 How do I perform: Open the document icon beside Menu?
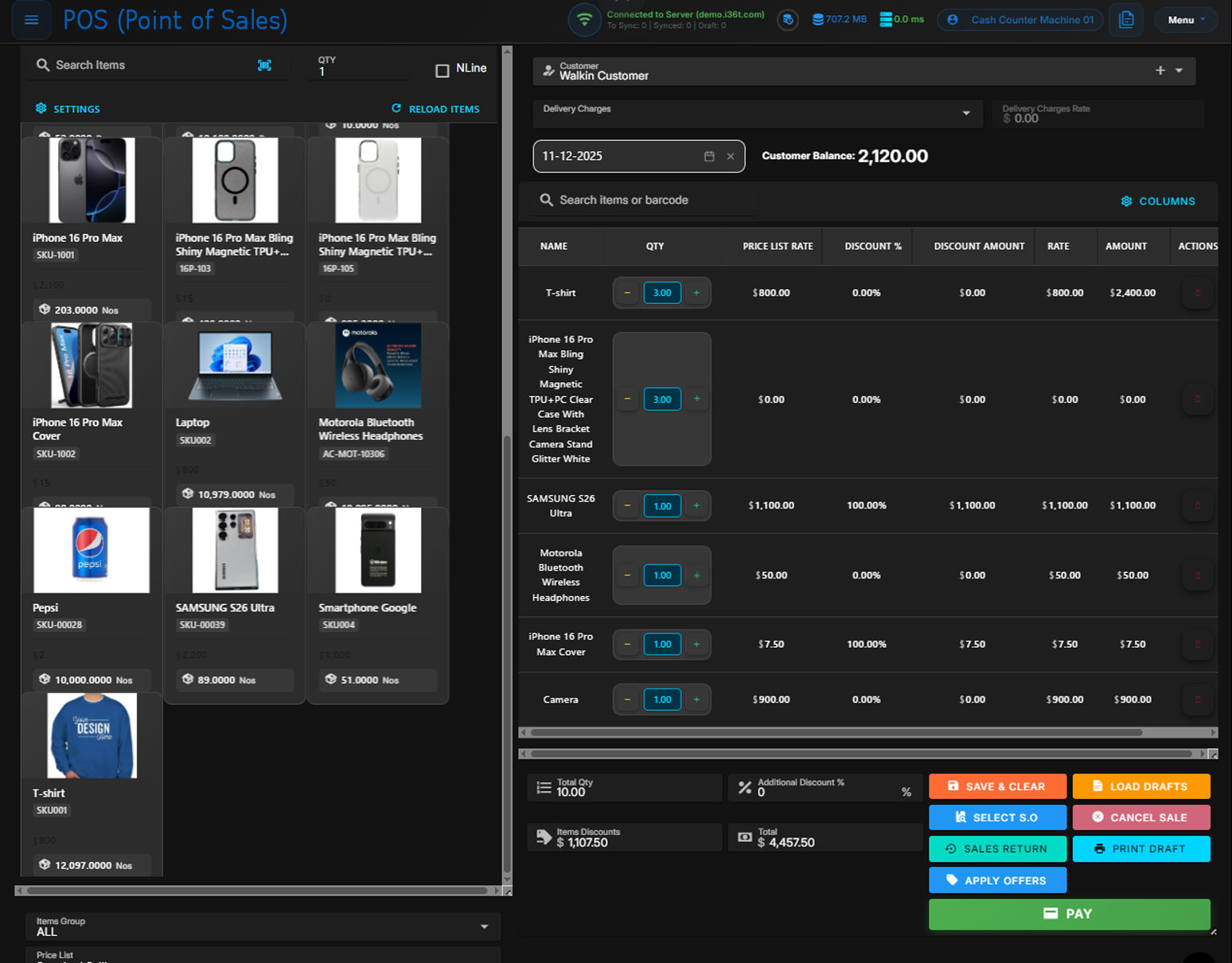pos(1126,20)
